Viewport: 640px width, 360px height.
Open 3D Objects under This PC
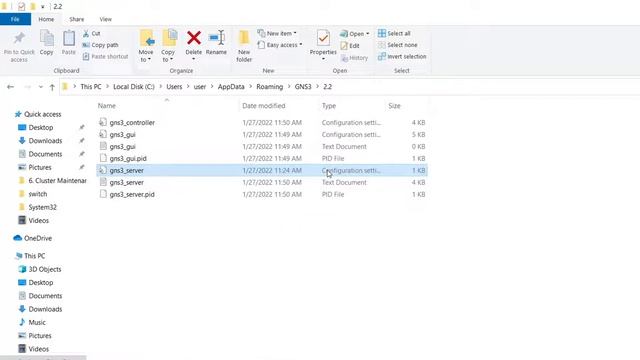[x=44, y=269]
